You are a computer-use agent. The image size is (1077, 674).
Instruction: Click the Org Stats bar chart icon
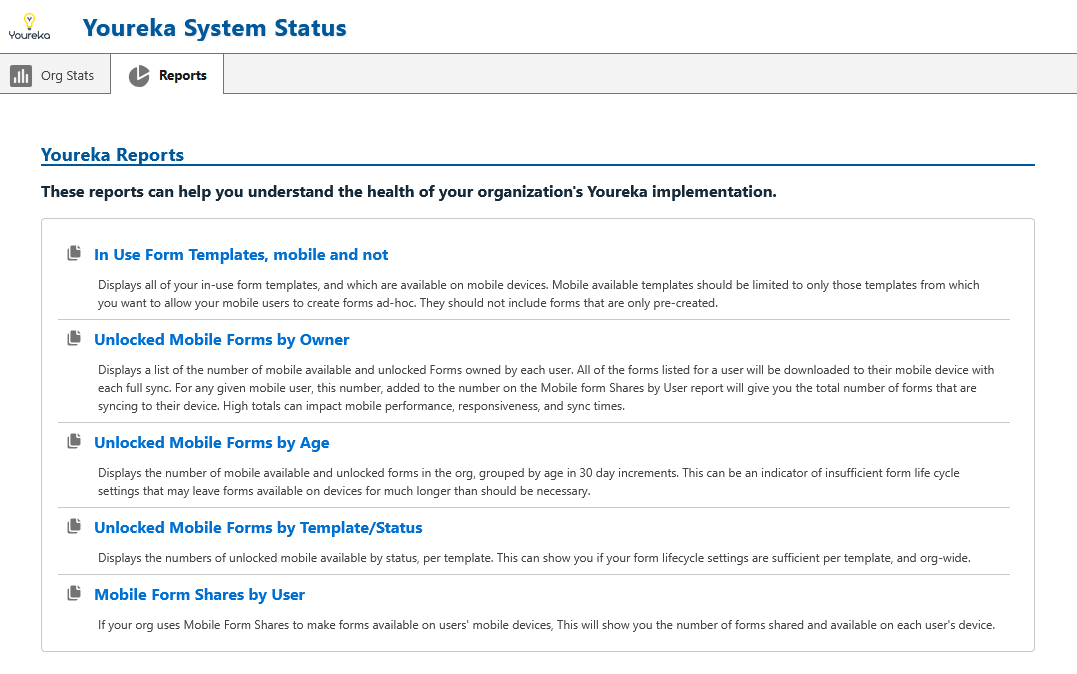pyautogui.click(x=21, y=76)
